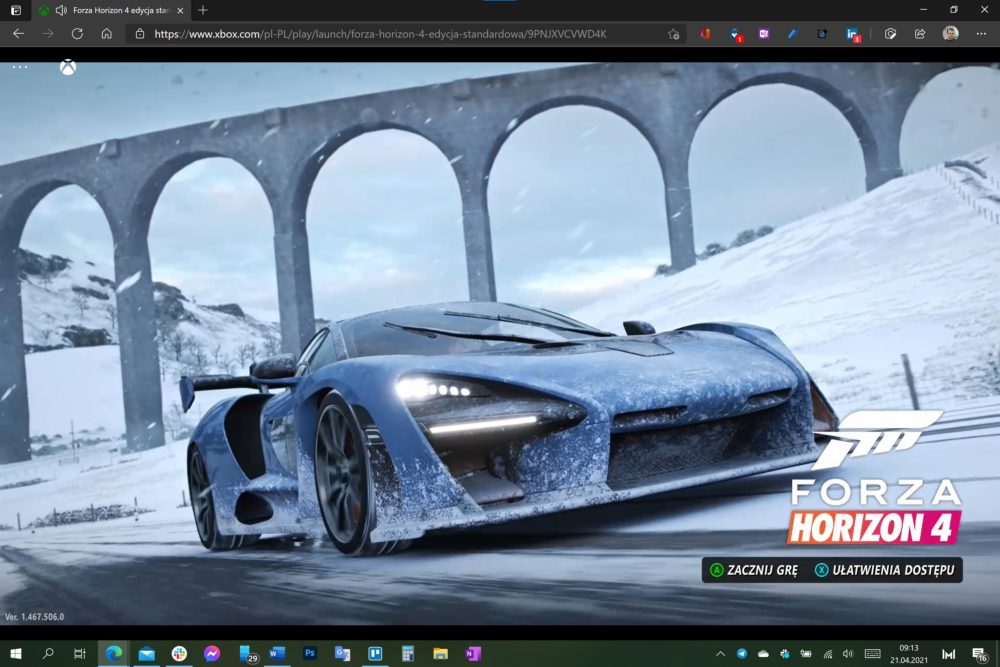Open a new browser tab
This screenshot has width=1000, height=667.
[x=203, y=10]
